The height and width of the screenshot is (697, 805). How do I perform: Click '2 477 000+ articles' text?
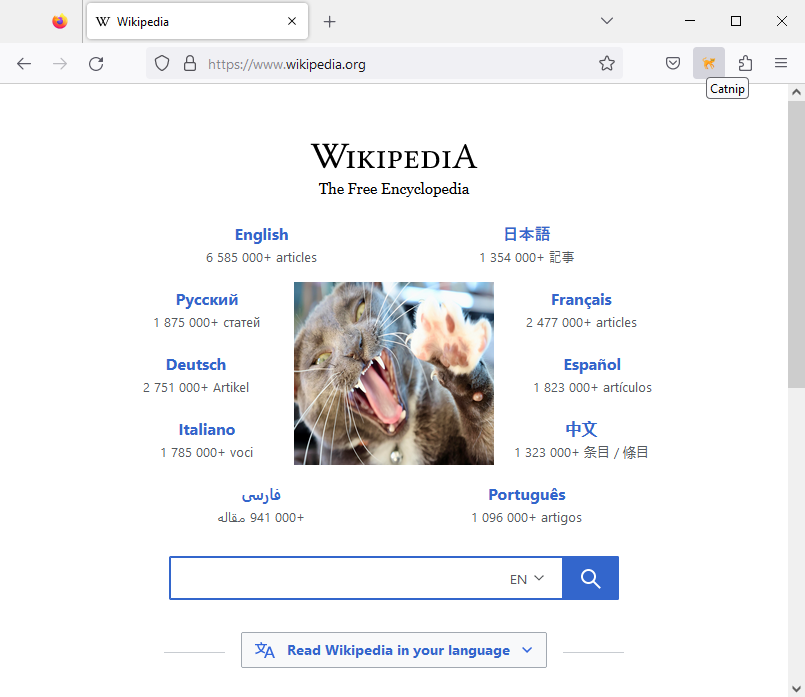coord(581,322)
